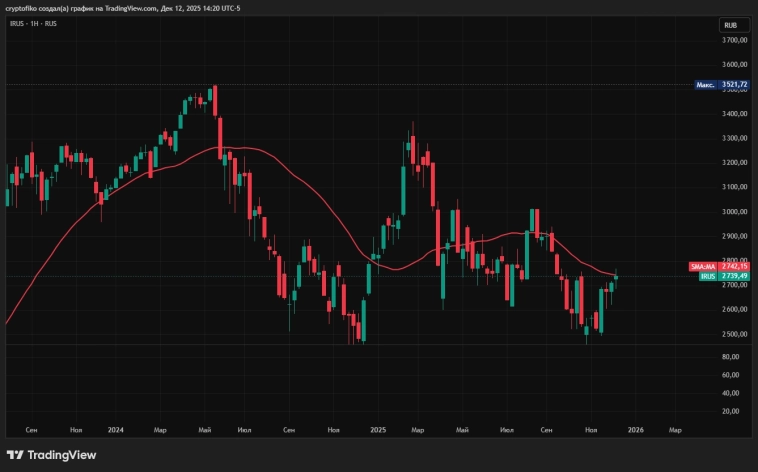Click the 2025 label on time axis
The height and width of the screenshot is (472, 758).
point(378,430)
